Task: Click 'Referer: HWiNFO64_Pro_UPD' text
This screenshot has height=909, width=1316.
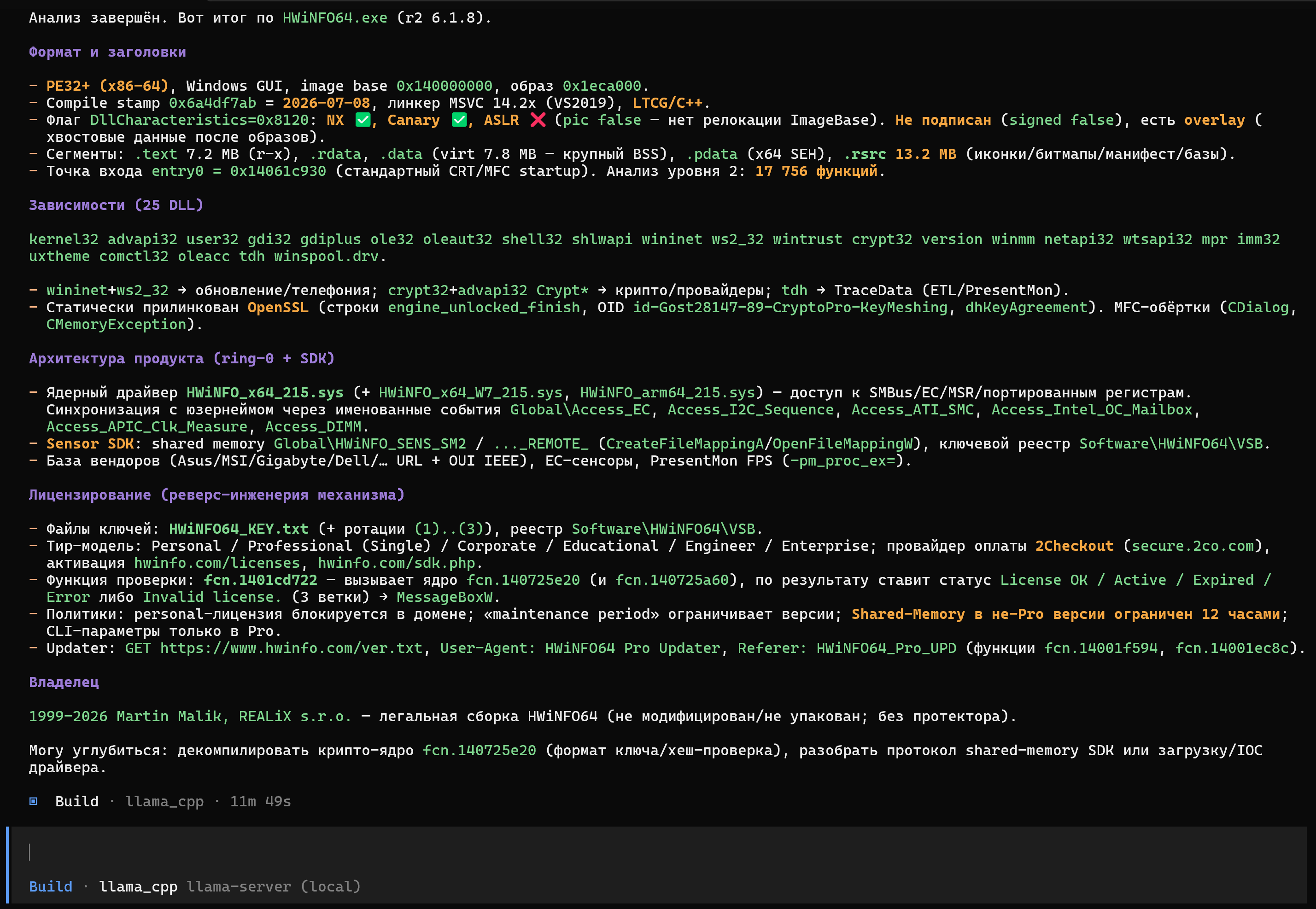Action: point(847,648)
